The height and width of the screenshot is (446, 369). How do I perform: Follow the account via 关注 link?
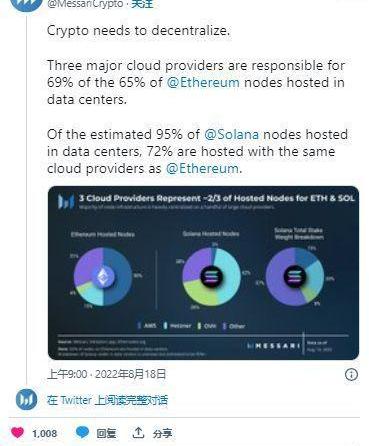click(142, 4)
